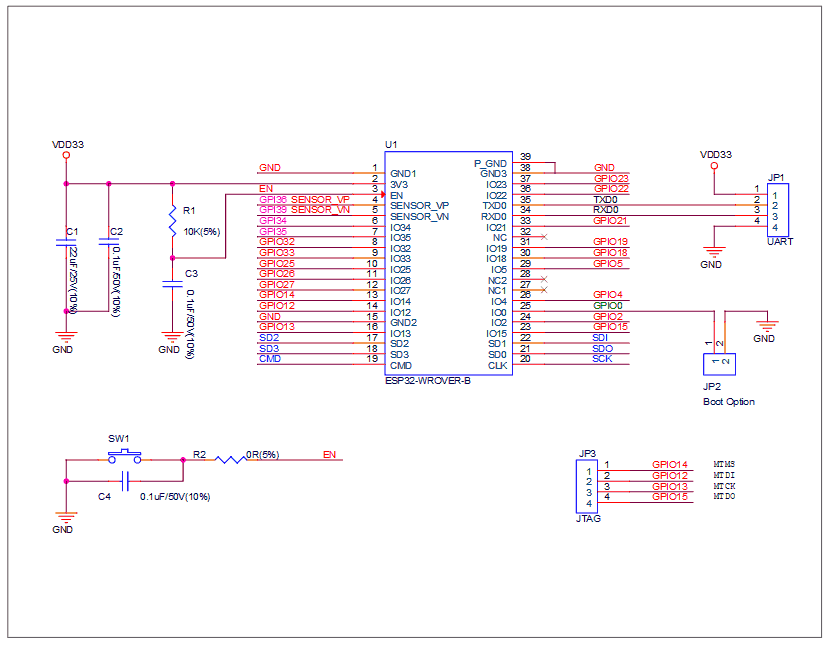Click the JP2 boot jumper box

click(719, 364)
